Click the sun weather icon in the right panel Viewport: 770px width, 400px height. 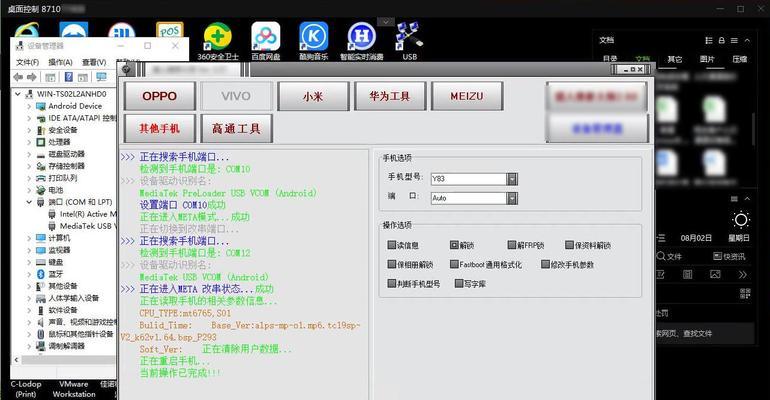tap(741, 219)
